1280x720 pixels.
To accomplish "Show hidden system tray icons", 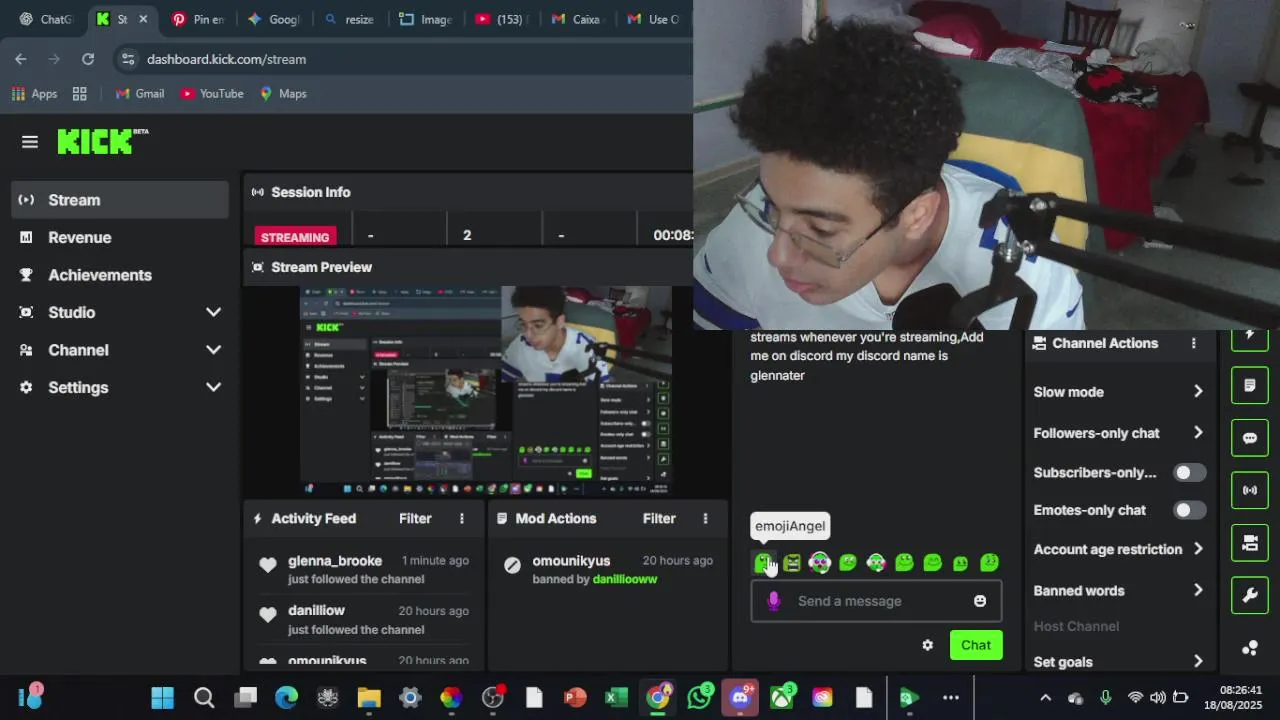I will point(1045,697).
